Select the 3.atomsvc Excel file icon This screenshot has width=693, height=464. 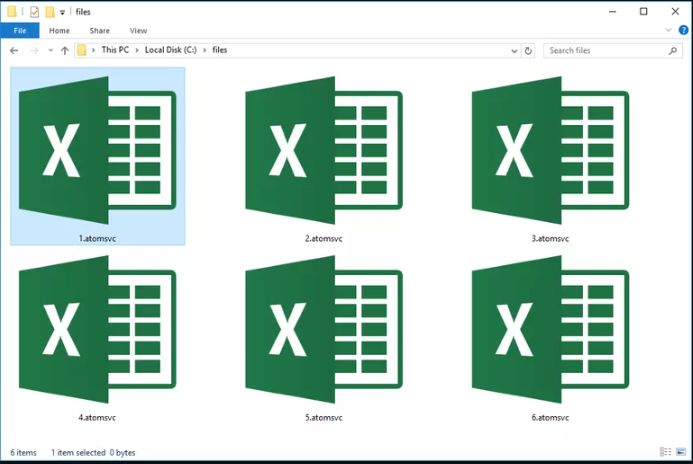550,150
